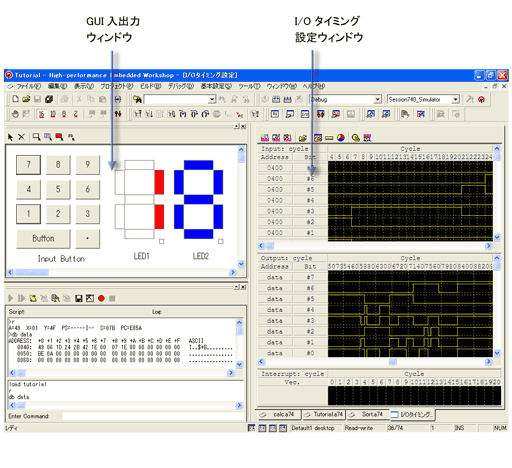Click the upper red segment of LED1

pos(159,182)
